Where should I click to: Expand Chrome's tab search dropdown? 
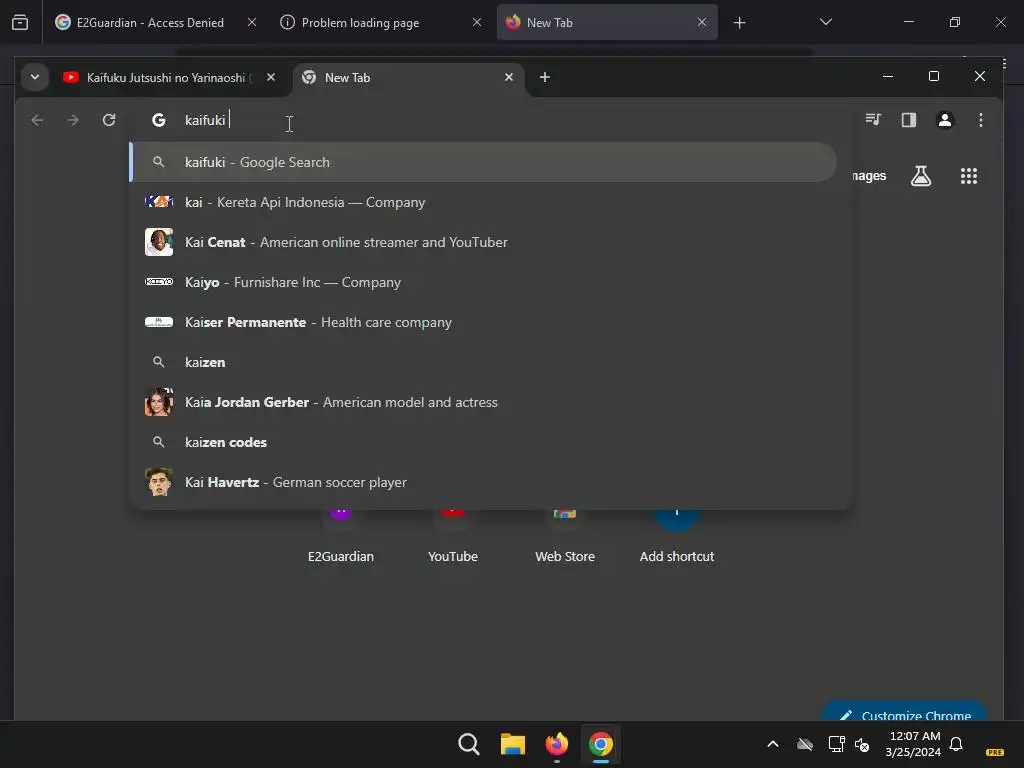(35, 77)
